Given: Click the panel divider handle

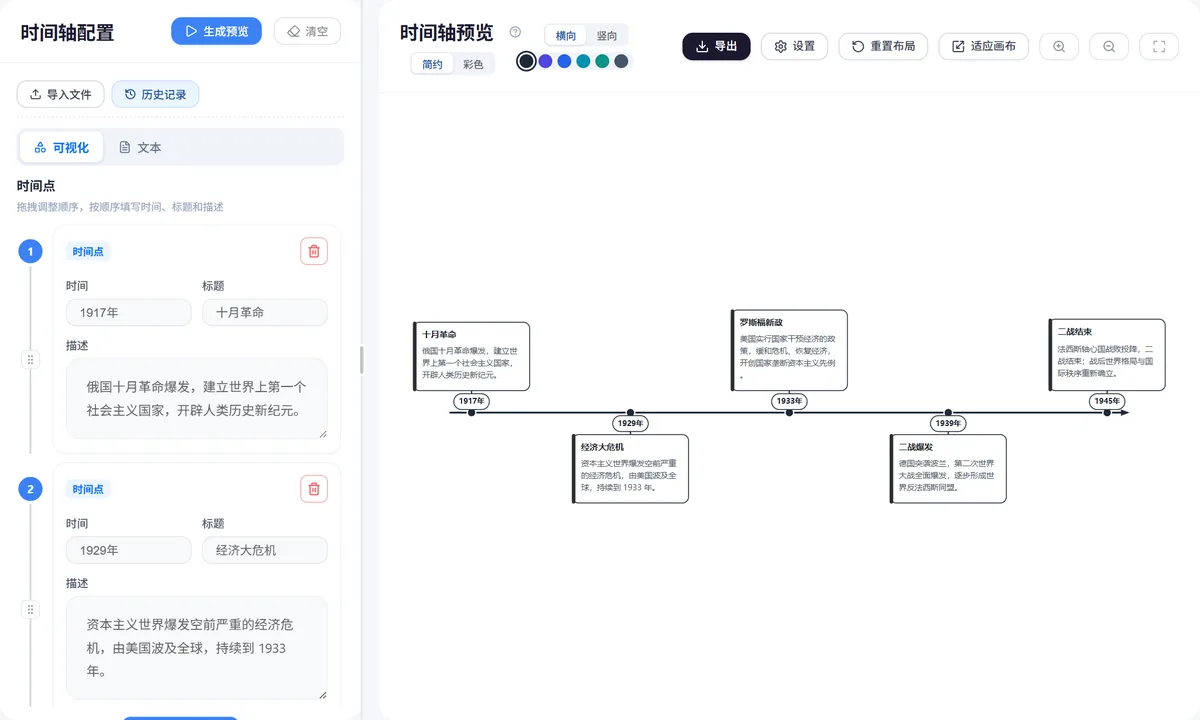Looking at the screenshot, I should click(x=361, y=360).
